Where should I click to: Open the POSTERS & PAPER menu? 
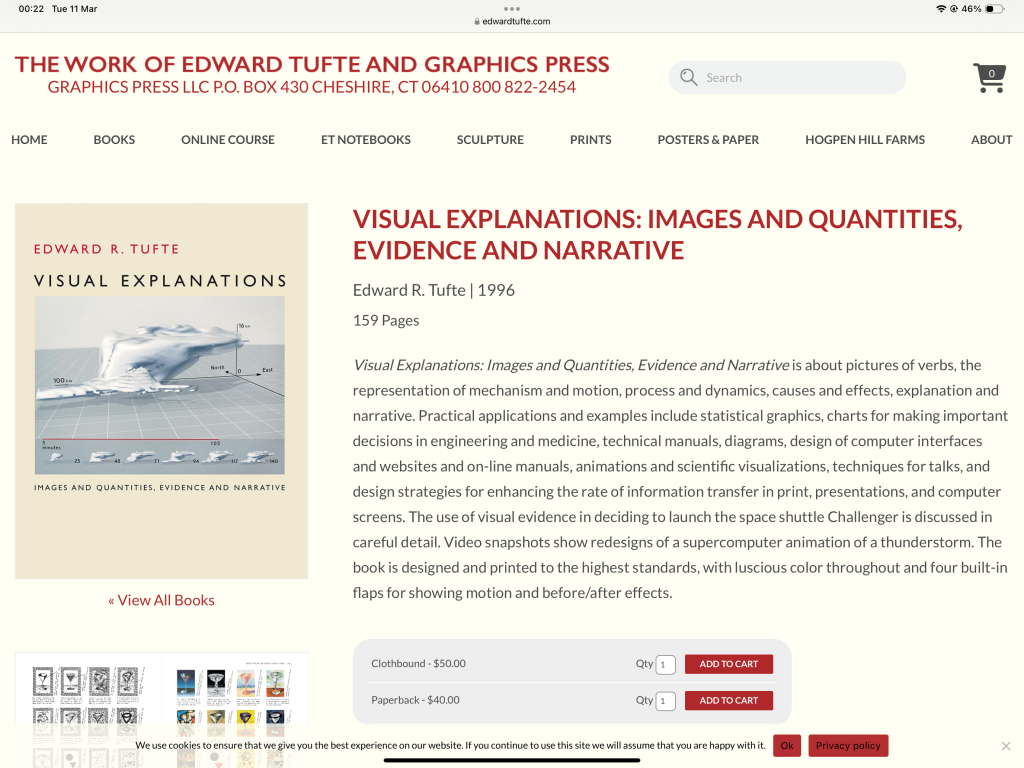708,140
